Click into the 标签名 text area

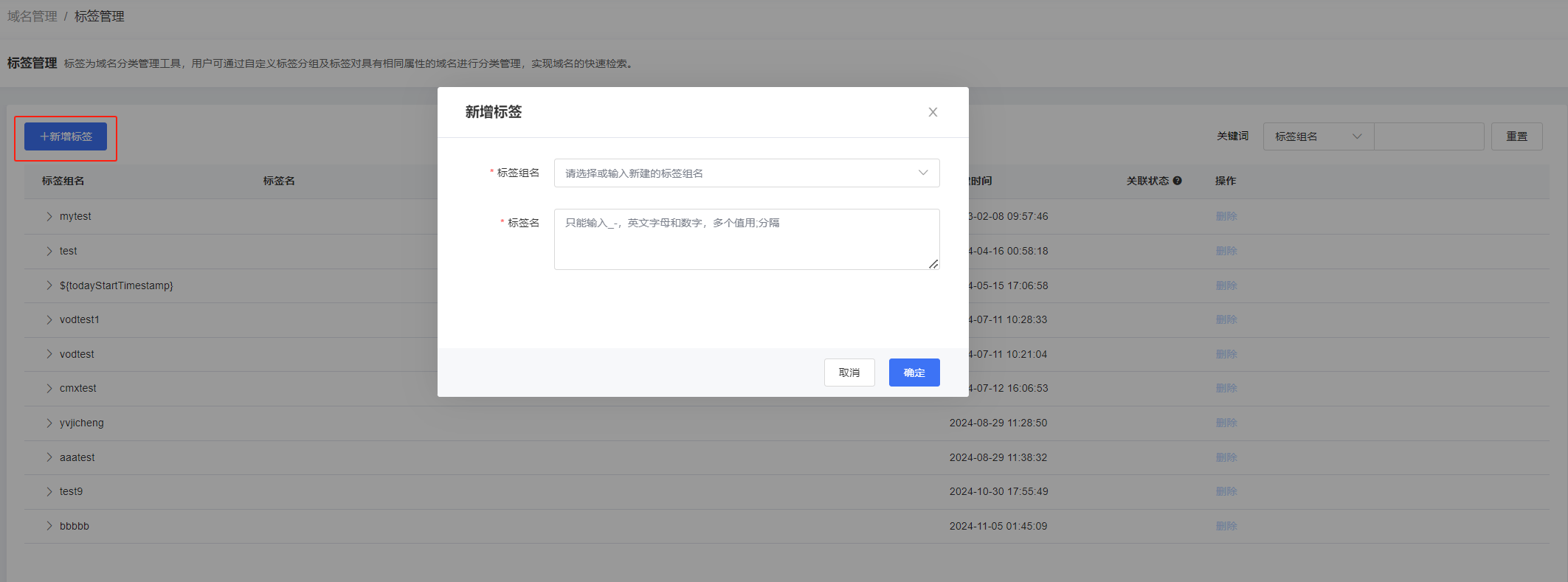747,239
